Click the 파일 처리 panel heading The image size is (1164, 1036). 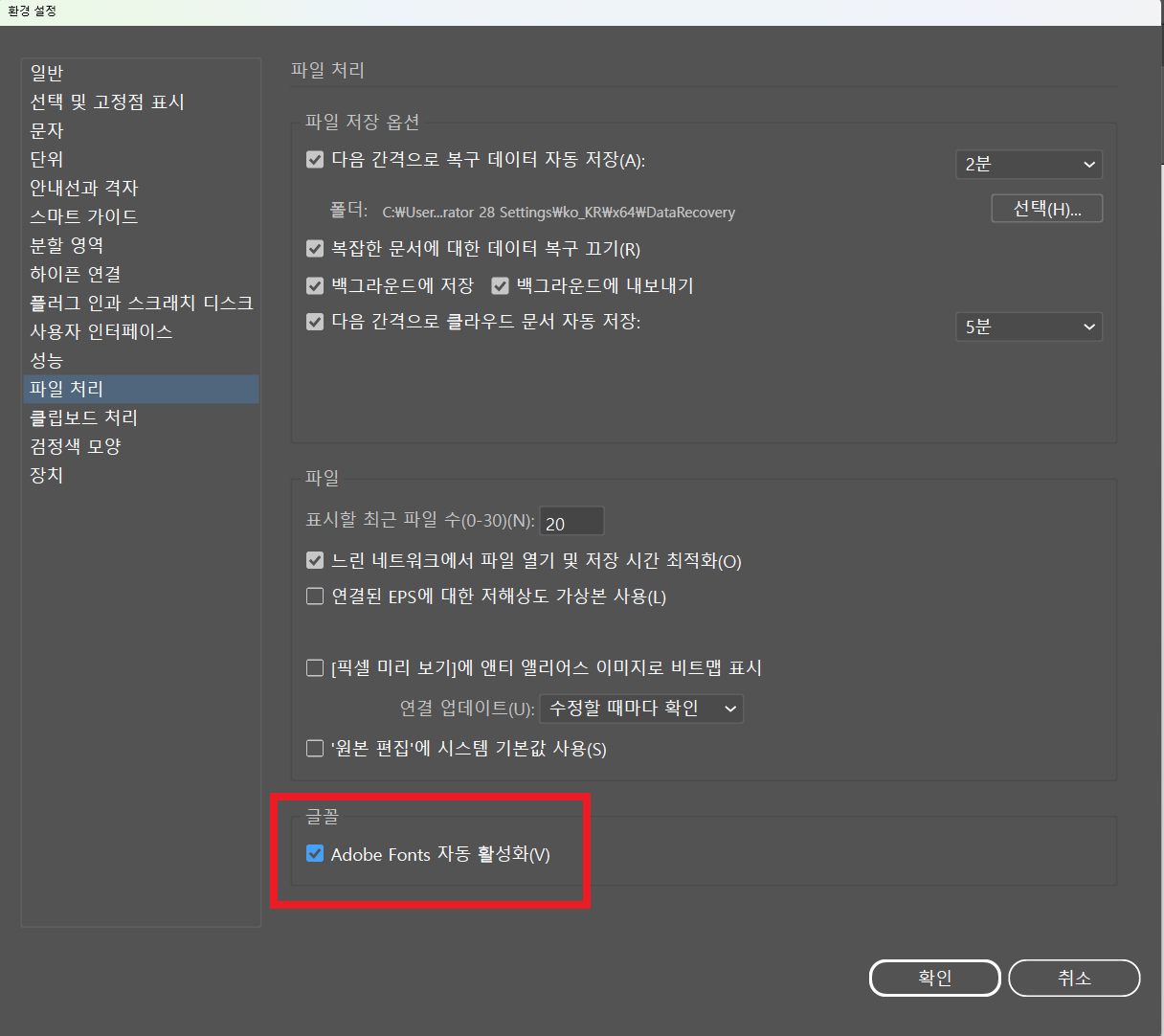coord(328,70)
